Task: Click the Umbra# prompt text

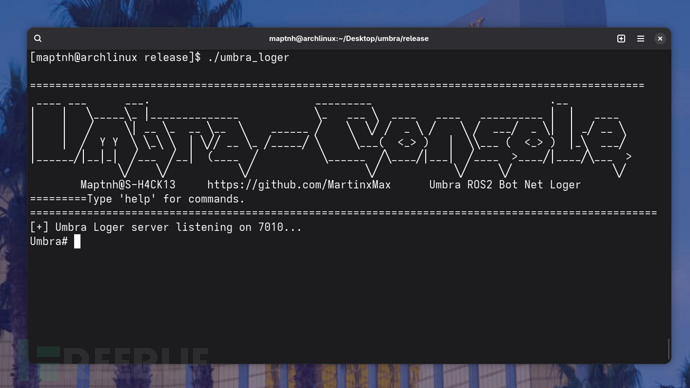Action: coord(48,242)
